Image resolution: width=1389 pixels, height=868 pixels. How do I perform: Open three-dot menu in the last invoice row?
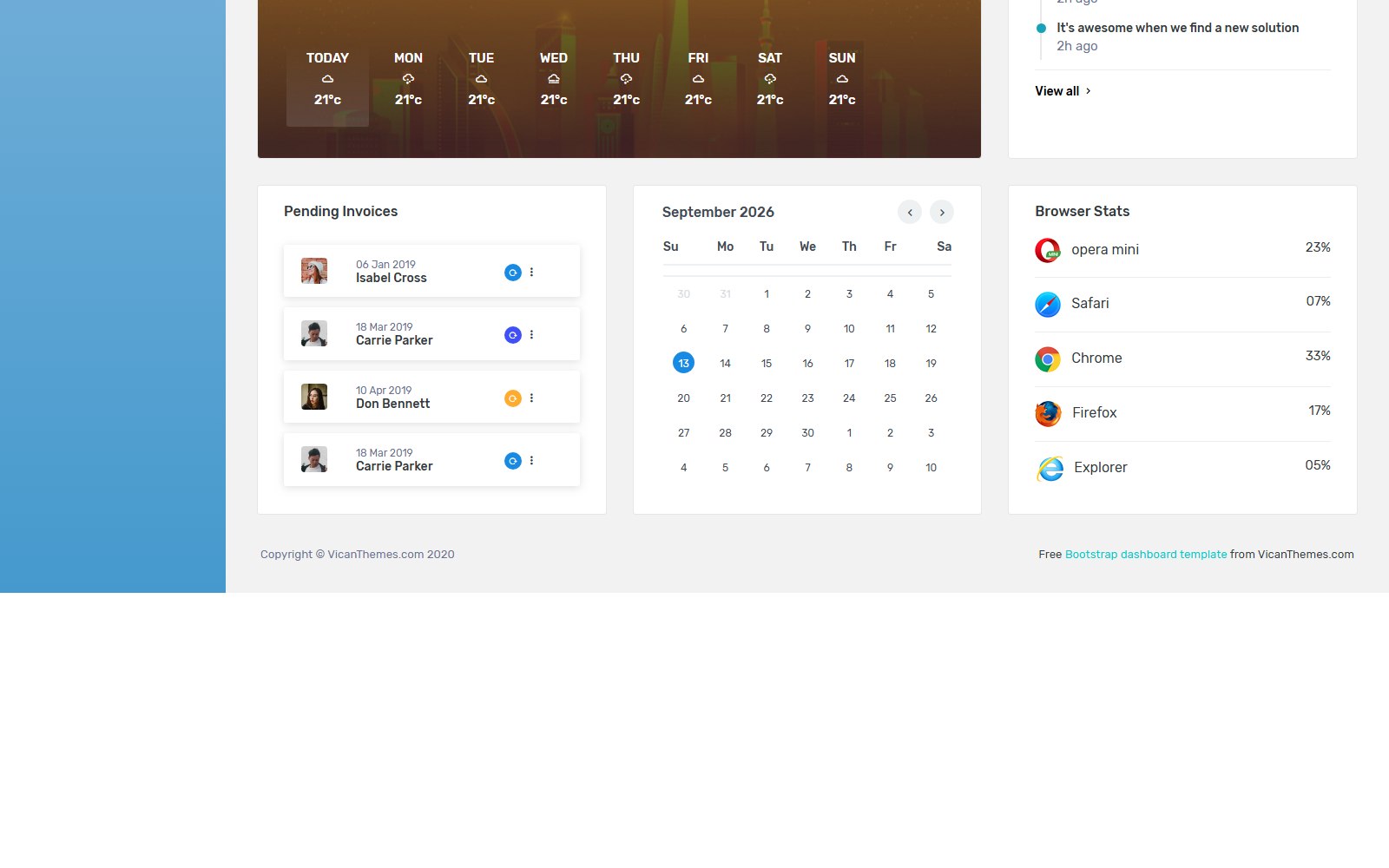coord(531,460)
